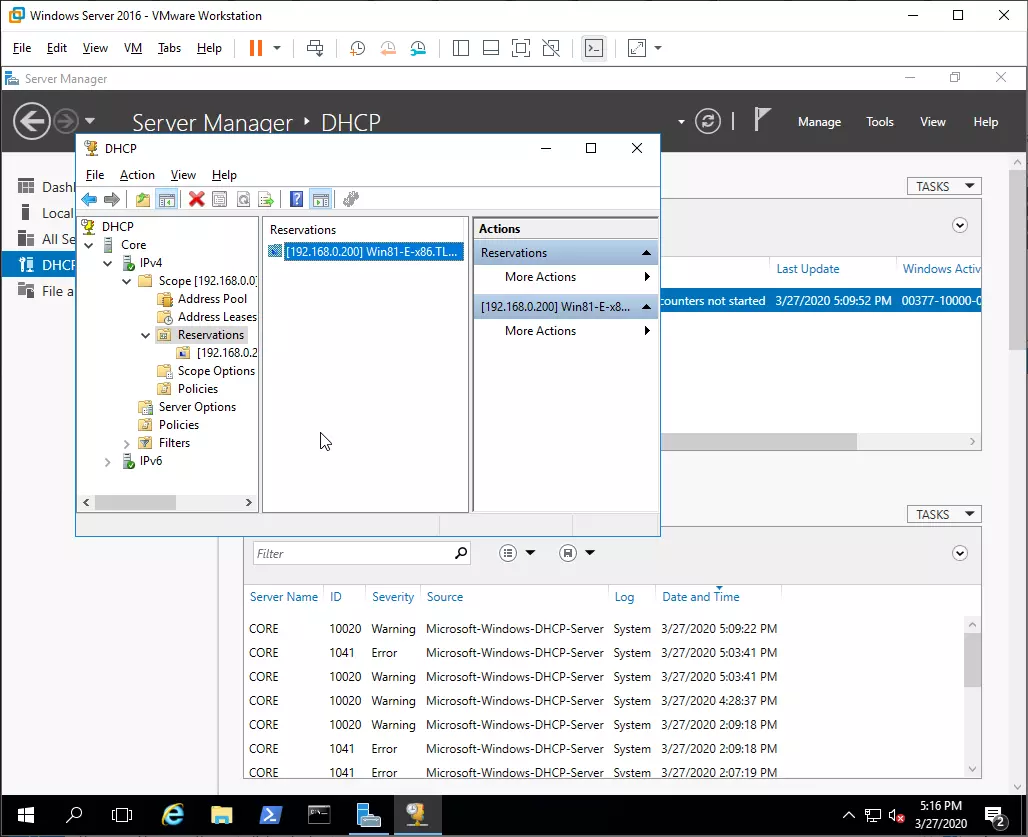Toggle VMware thumbnail bar view
The width and height of the screenshot is (1028, 837).
(x=490, y=48)
